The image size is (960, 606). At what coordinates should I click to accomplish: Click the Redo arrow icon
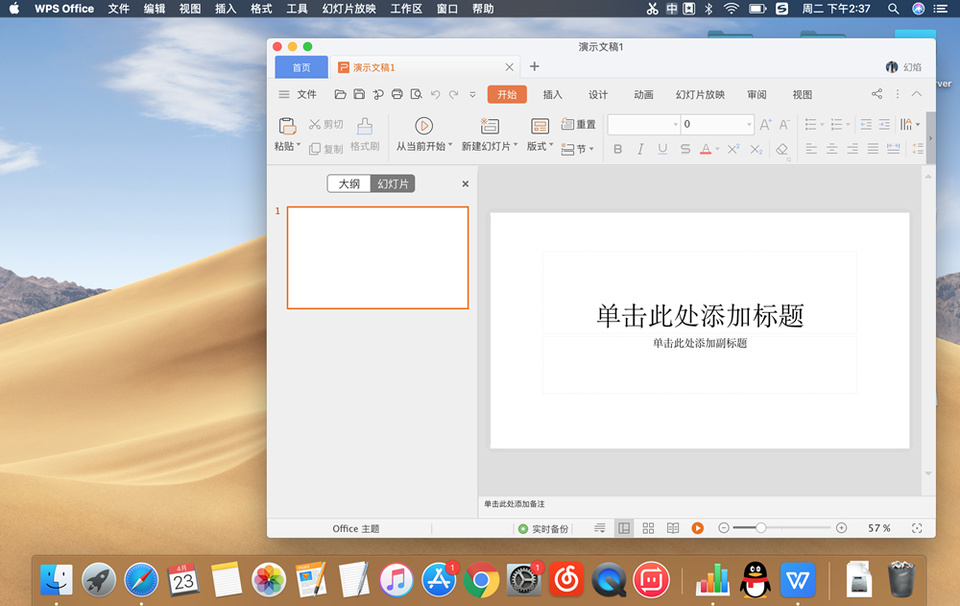point(454,94)
